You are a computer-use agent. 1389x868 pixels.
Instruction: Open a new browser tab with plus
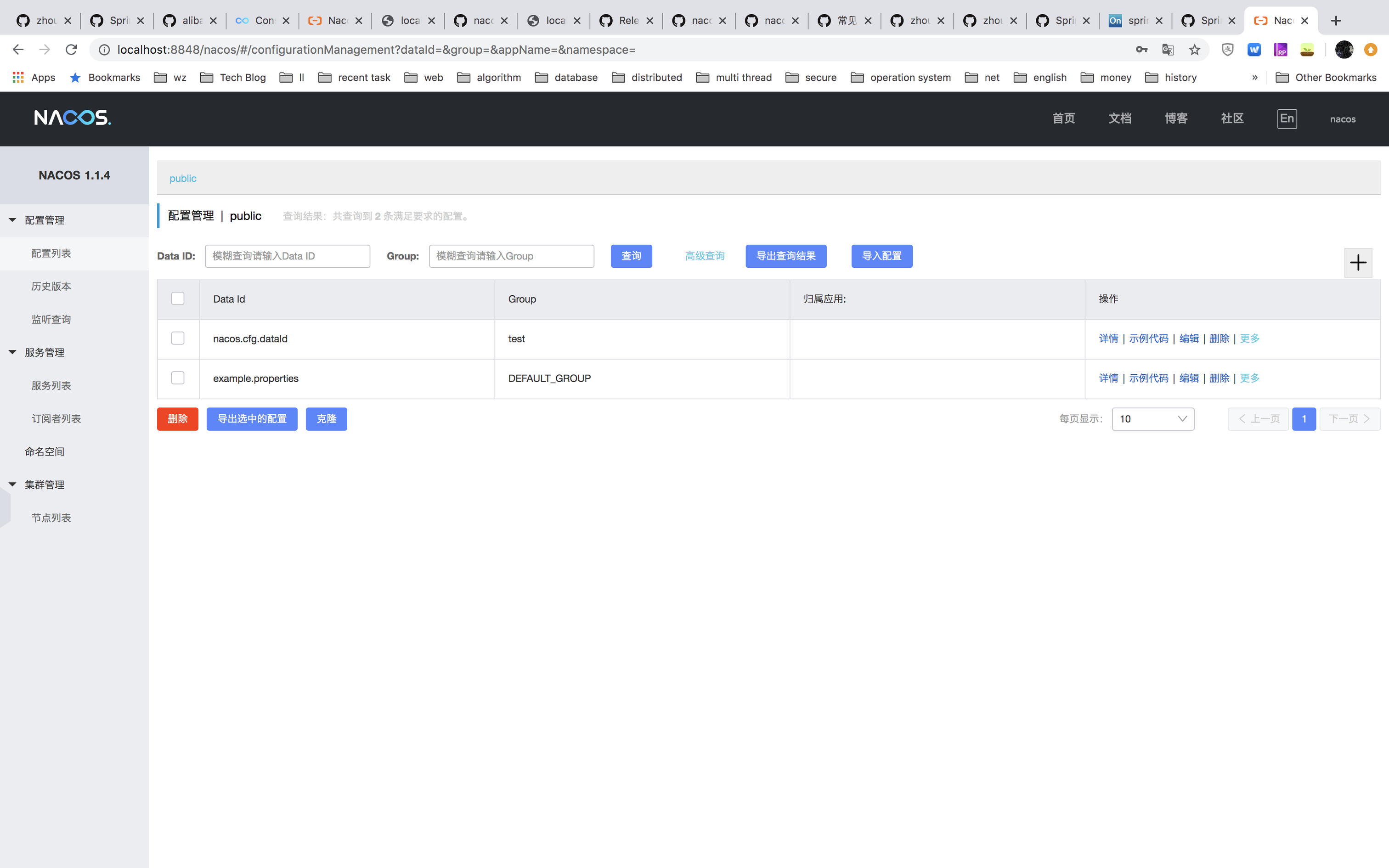pyautogui.click(x=1336, y=21)
